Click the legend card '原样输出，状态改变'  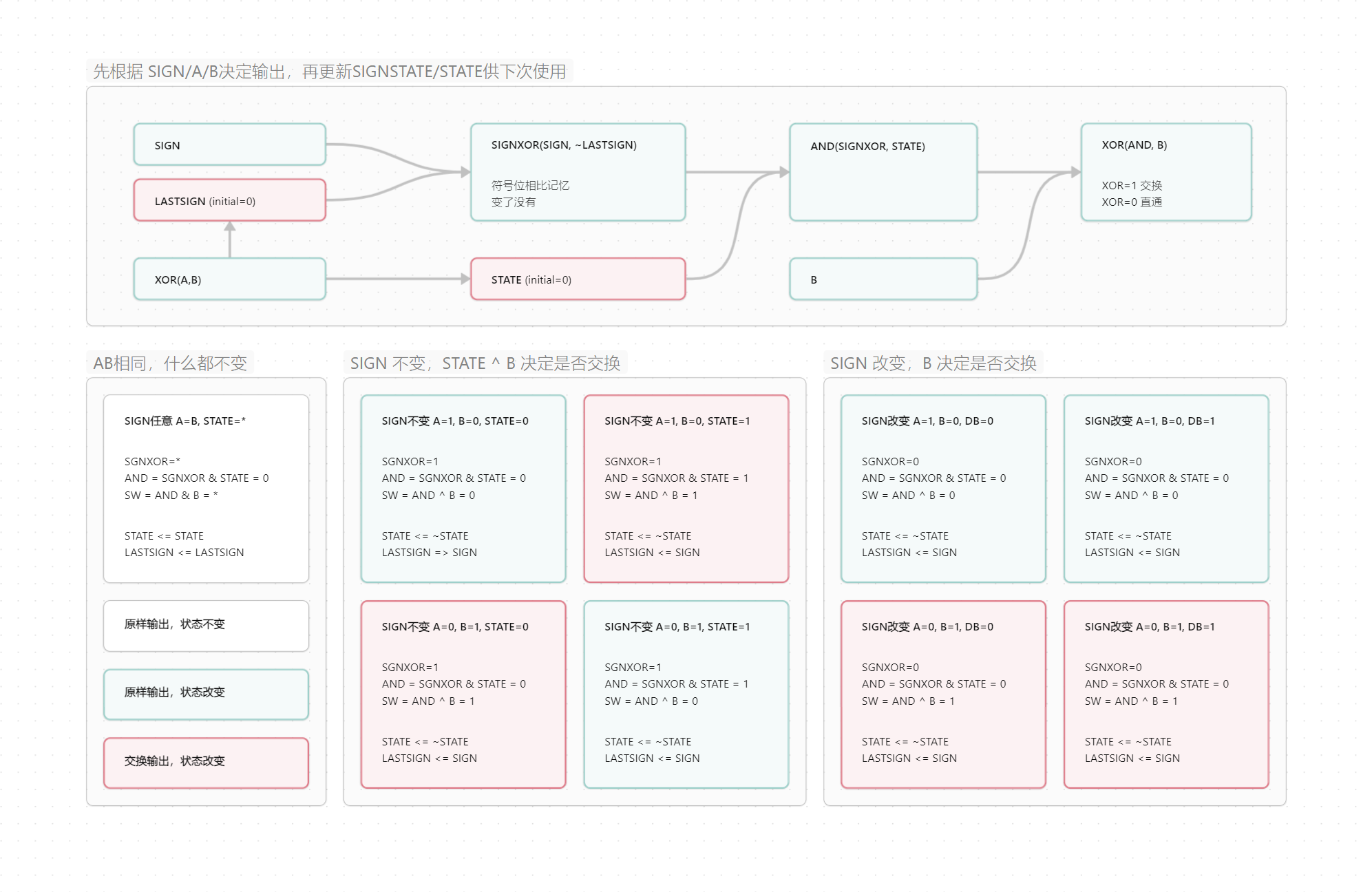tap(206, 694)
